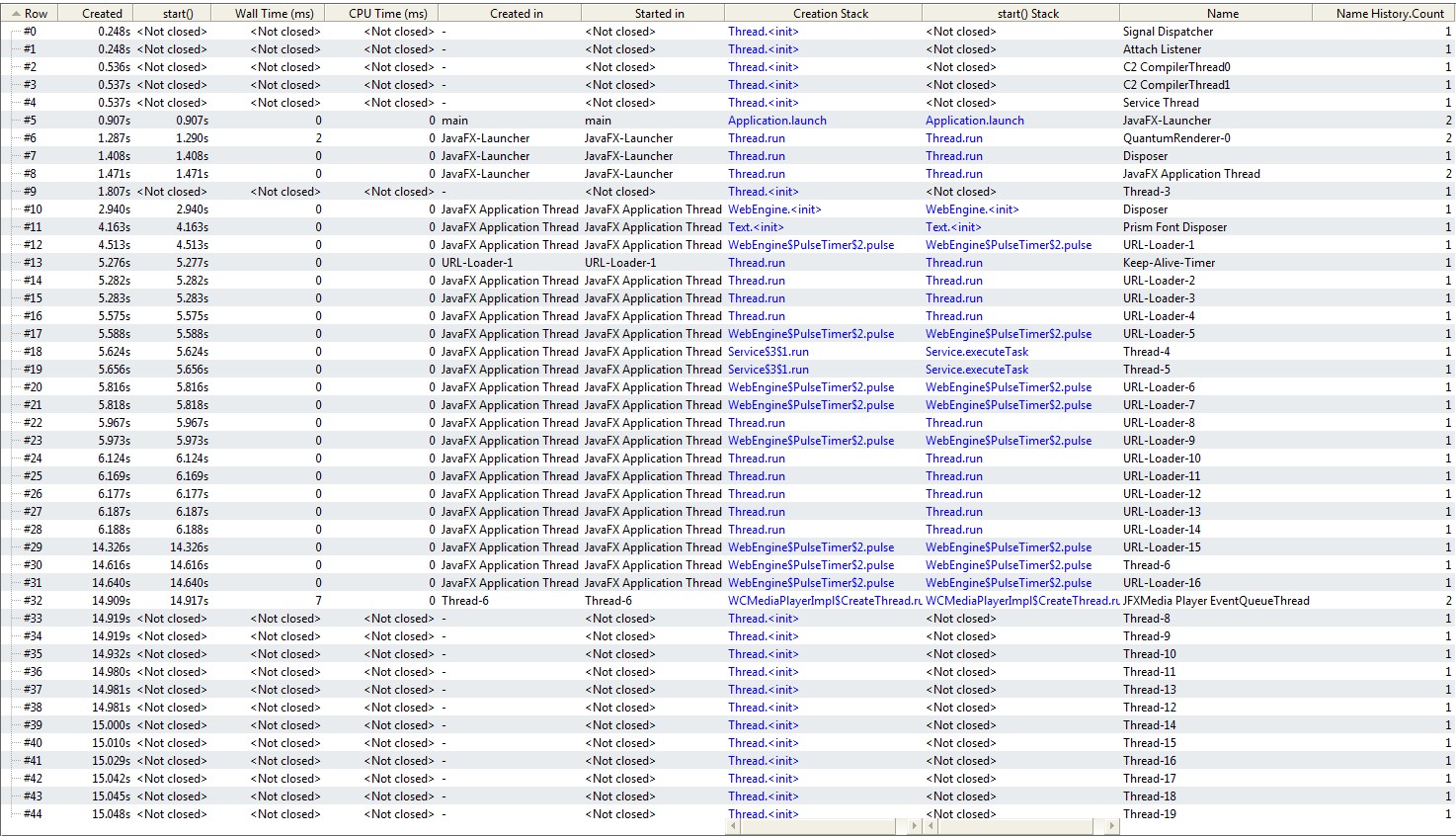
Task: Open Service$3$1.run link in row #19
Action: 768,370
